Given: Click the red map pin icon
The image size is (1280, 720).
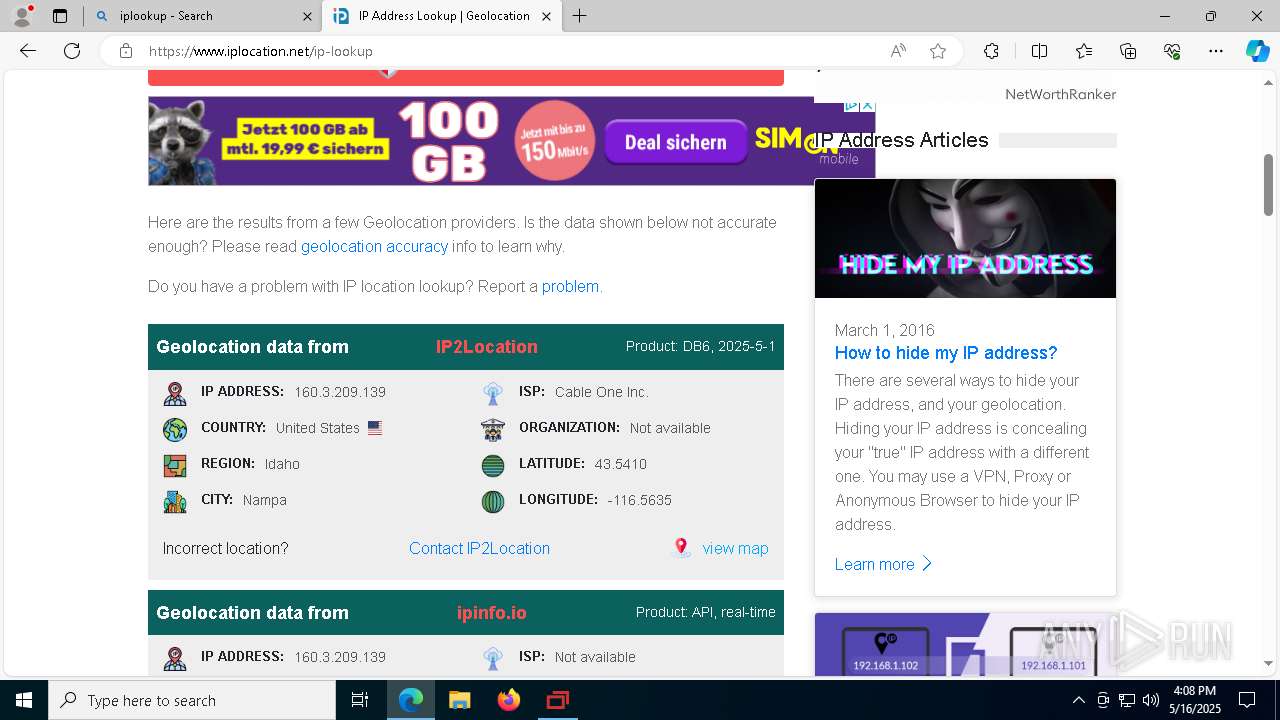Looking at the screenshot, I should tap(681, 547).
